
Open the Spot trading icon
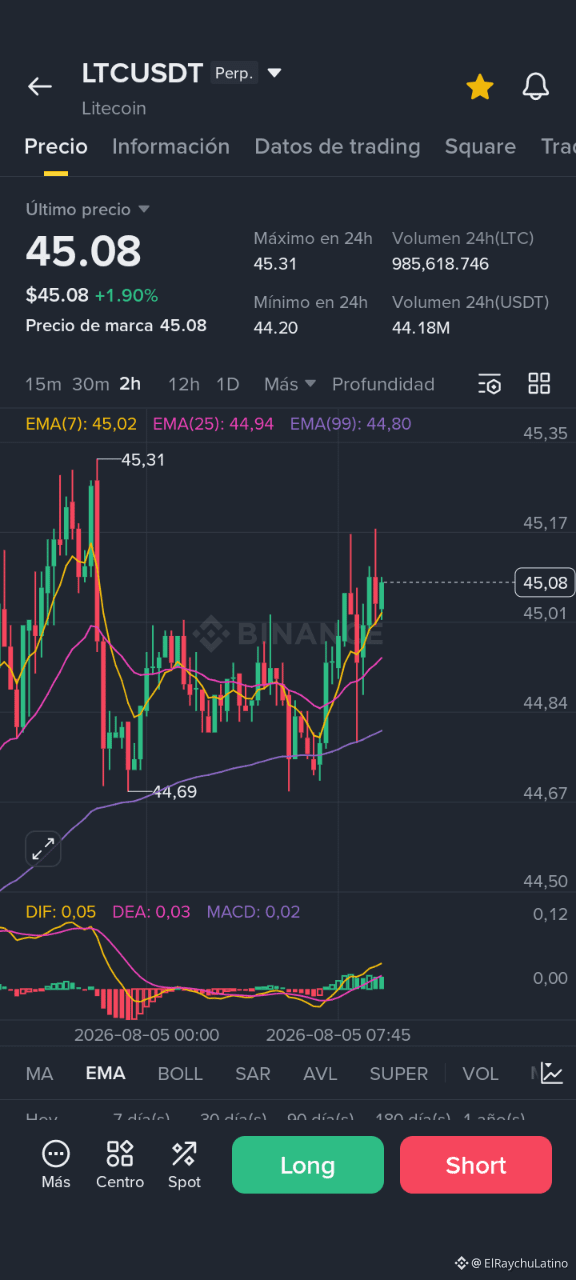[x=184, y=1165]
